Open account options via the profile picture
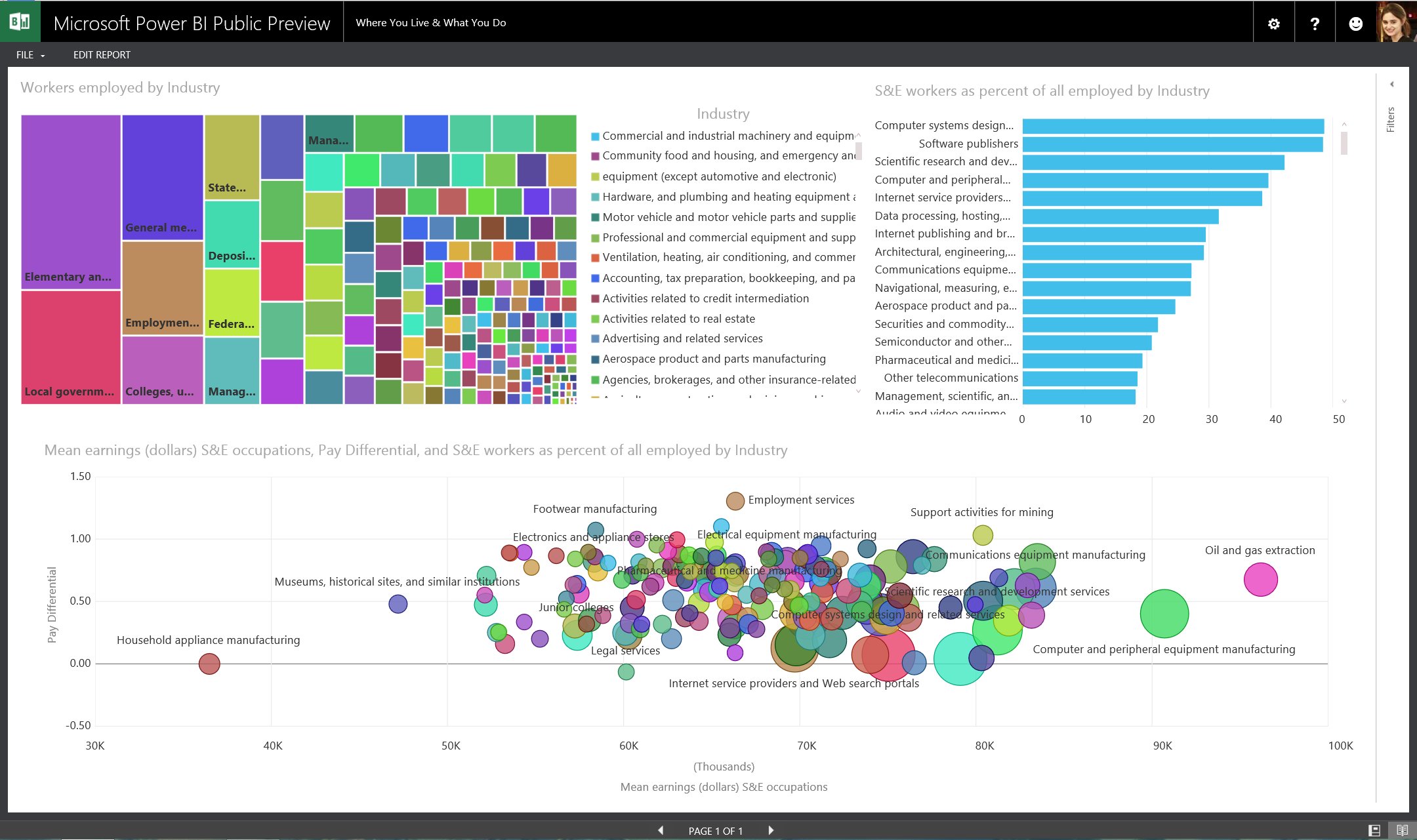Image resolution: width=1417 pixels, height=840 pixels. click(x=1396, y=22)
